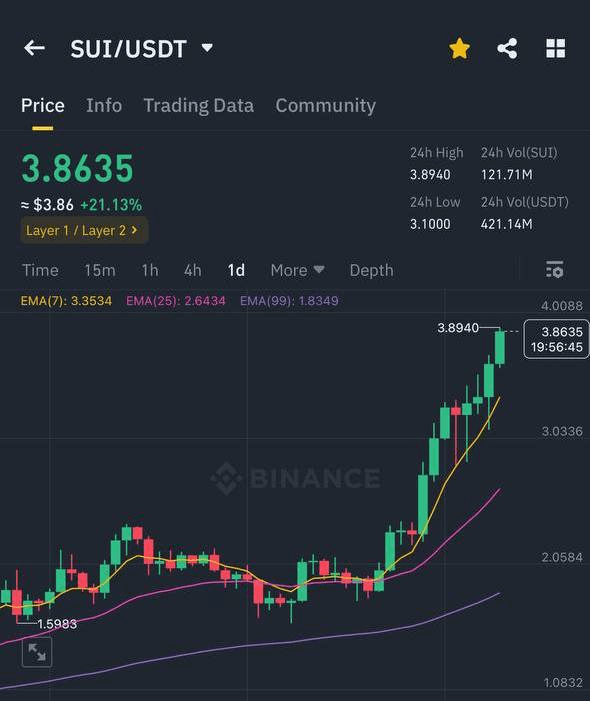Select the 15m timeframe
The height and width of the screenshot is (701, 590).
[x=100, y=270]
